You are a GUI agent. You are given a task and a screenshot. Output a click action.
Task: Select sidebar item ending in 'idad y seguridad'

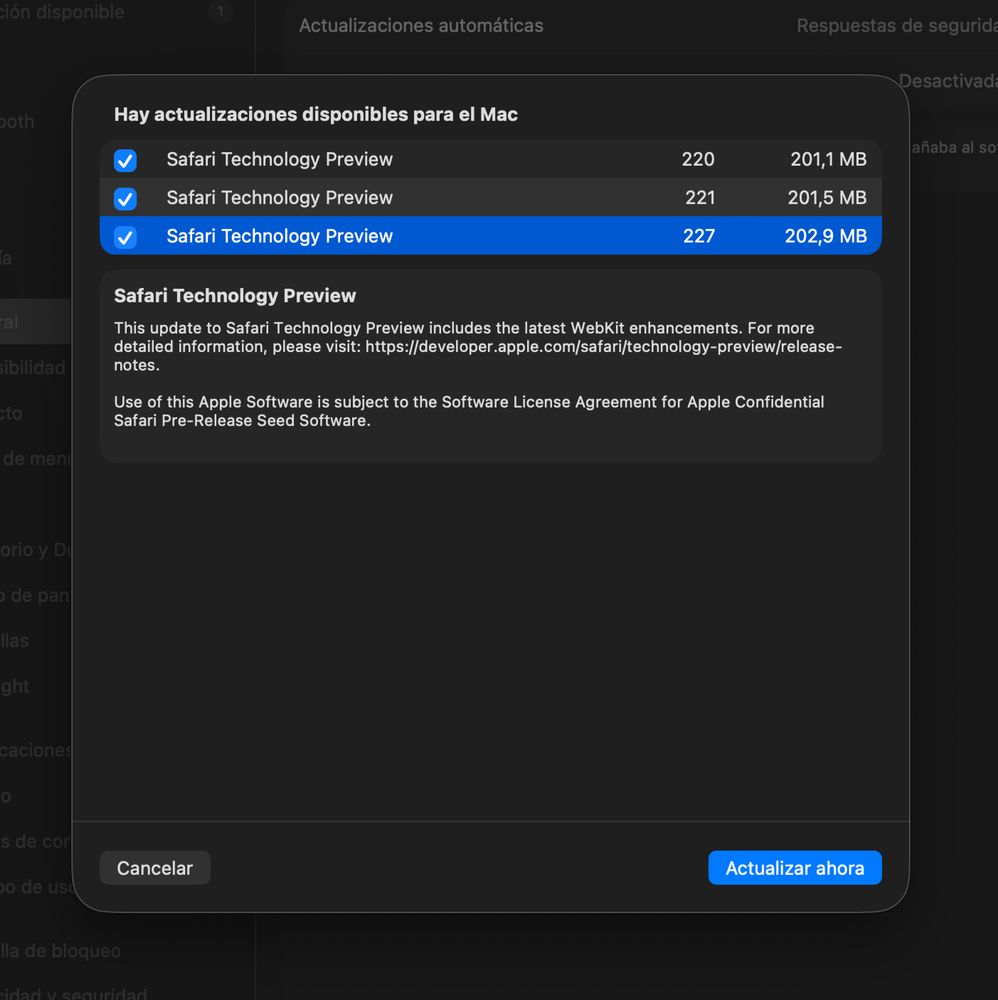73,994
